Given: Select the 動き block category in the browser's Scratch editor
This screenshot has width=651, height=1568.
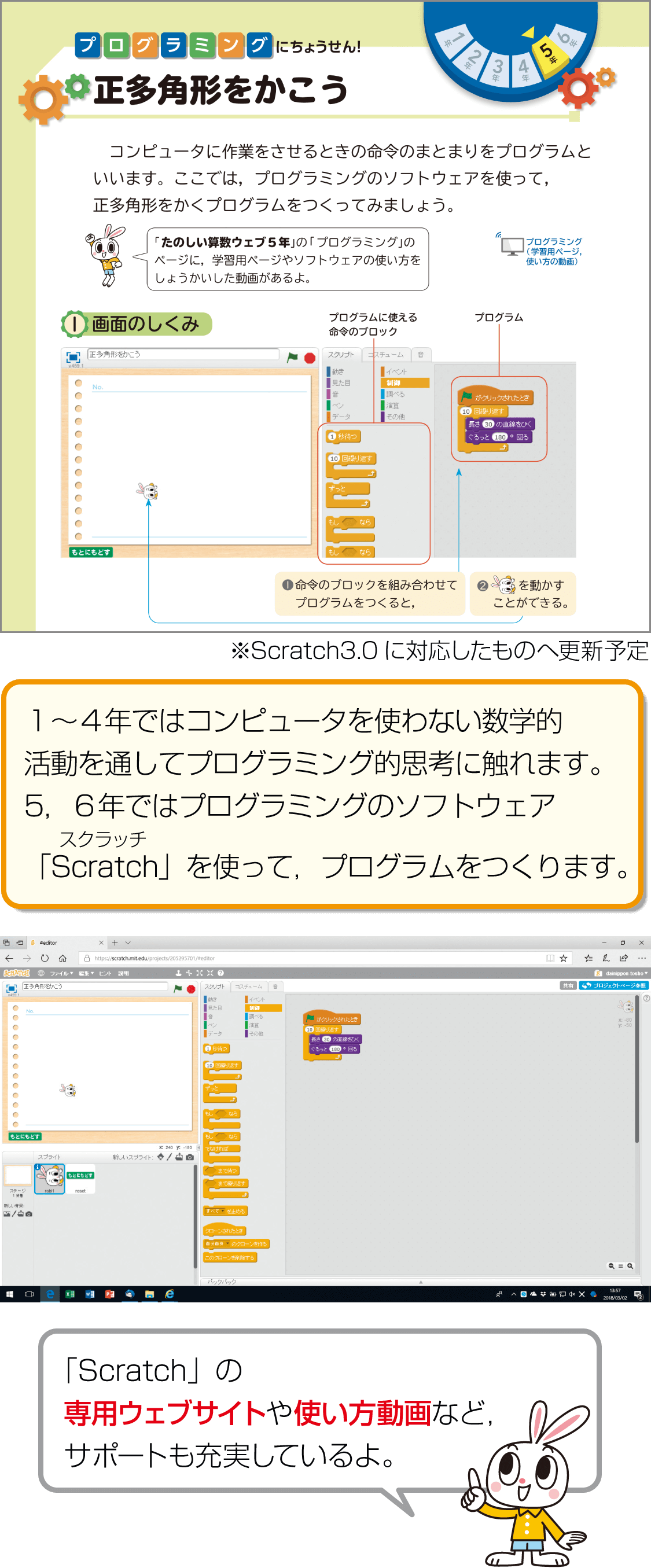Looking at the screenshot, I should click(x=212, y=999).
